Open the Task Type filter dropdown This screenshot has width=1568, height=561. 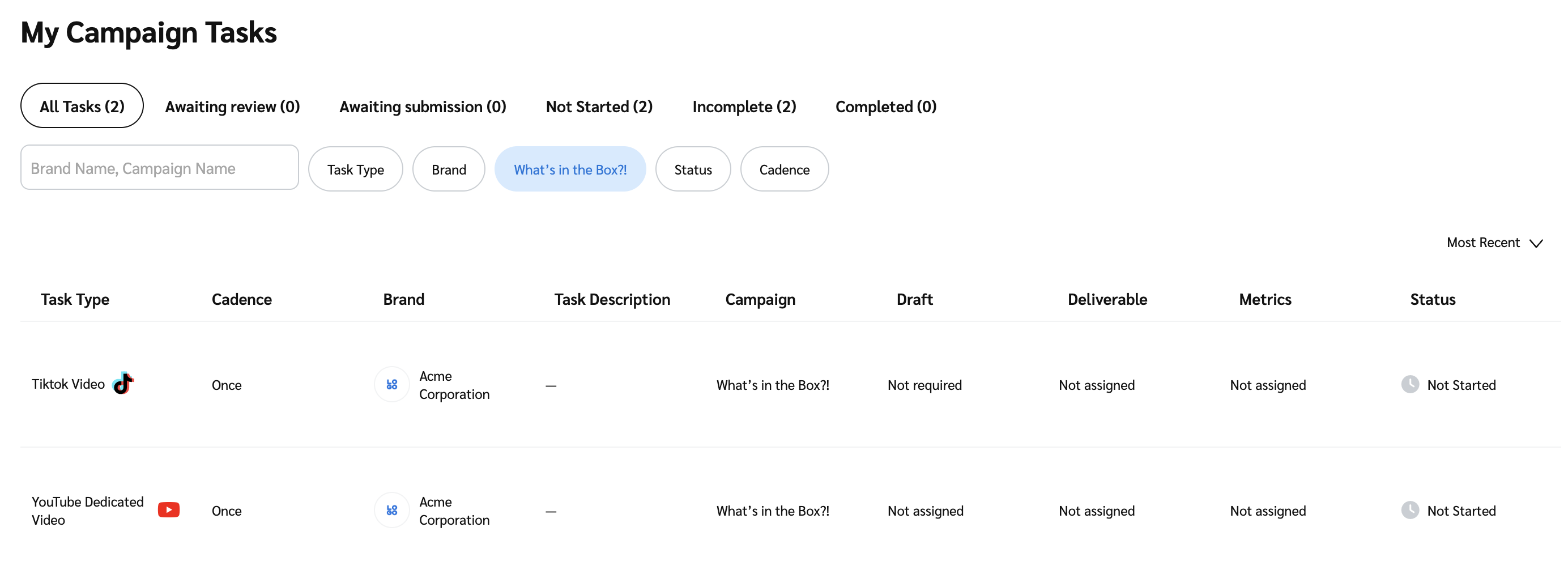click(x=356, y=169)
